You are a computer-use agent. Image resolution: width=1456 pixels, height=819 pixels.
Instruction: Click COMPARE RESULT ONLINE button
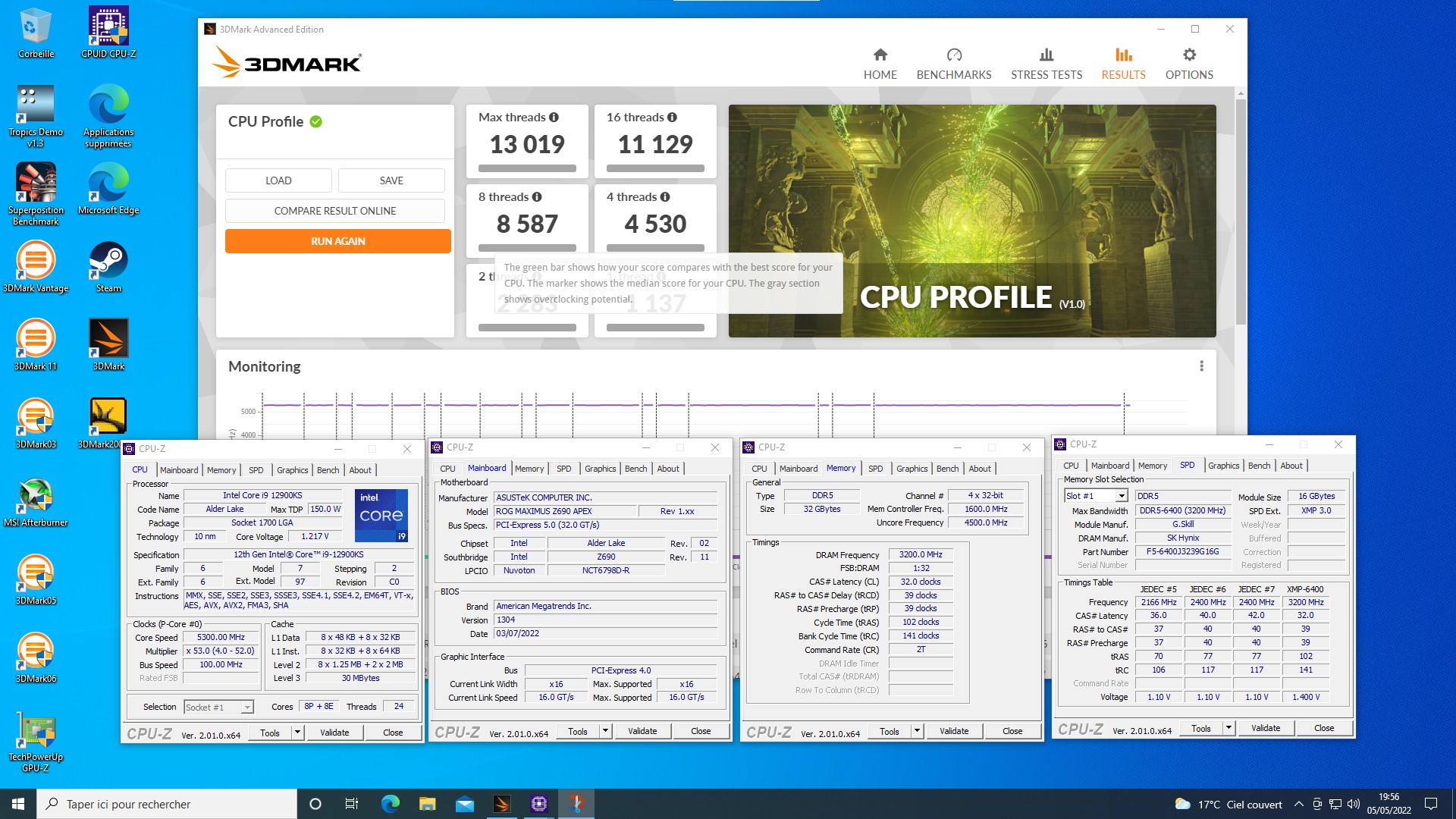[x=335, y=211]
